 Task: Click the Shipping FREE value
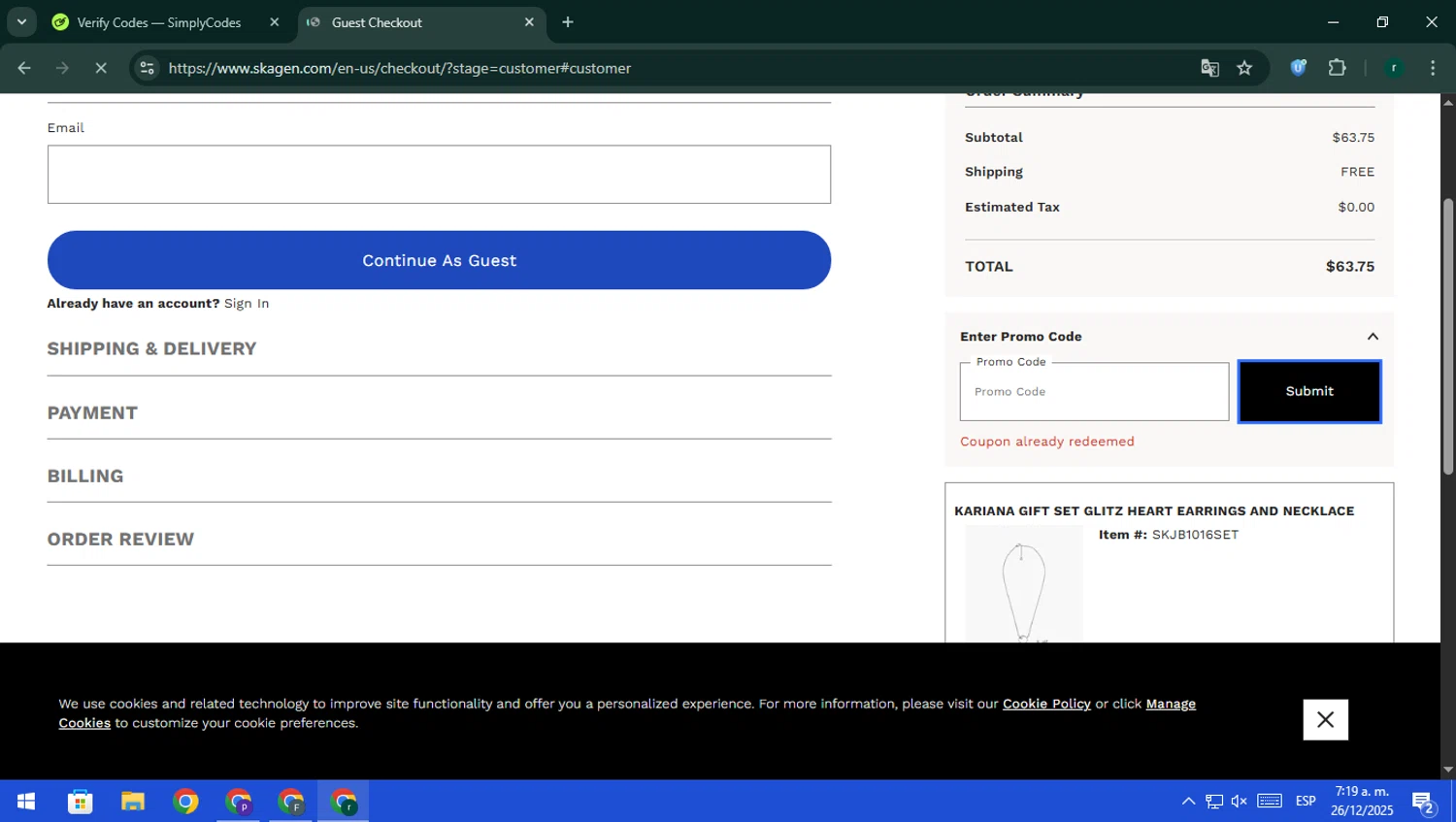point(1358,172)
